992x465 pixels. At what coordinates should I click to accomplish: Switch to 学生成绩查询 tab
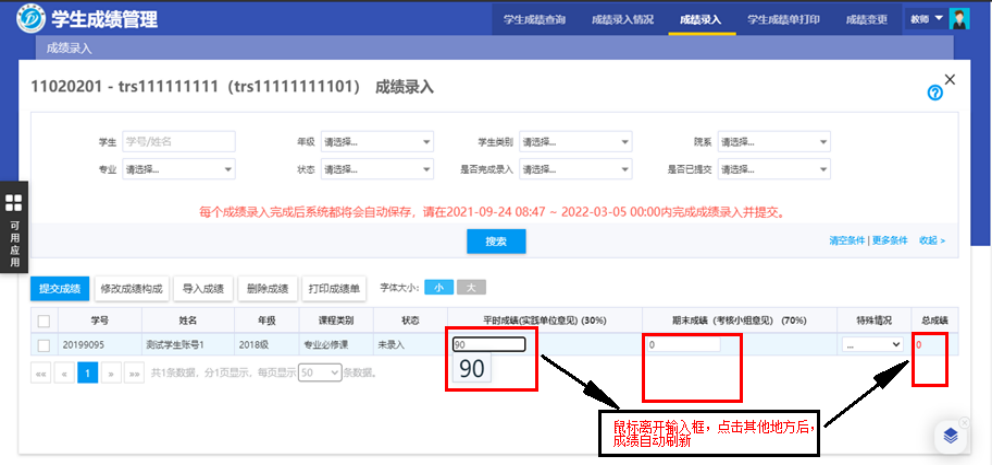click(x=535, y=19)
